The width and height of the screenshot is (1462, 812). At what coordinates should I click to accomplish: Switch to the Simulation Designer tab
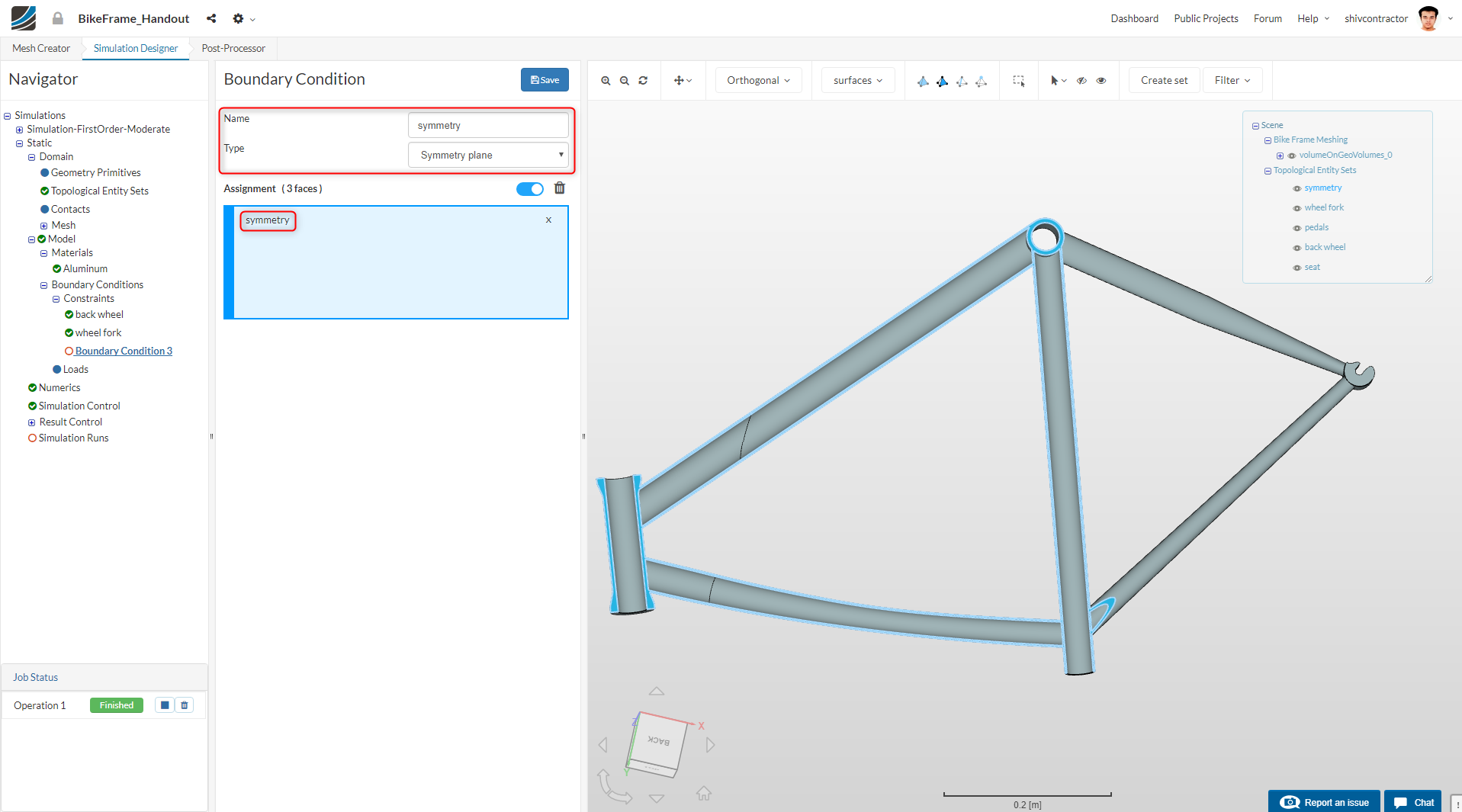(136, 48)
